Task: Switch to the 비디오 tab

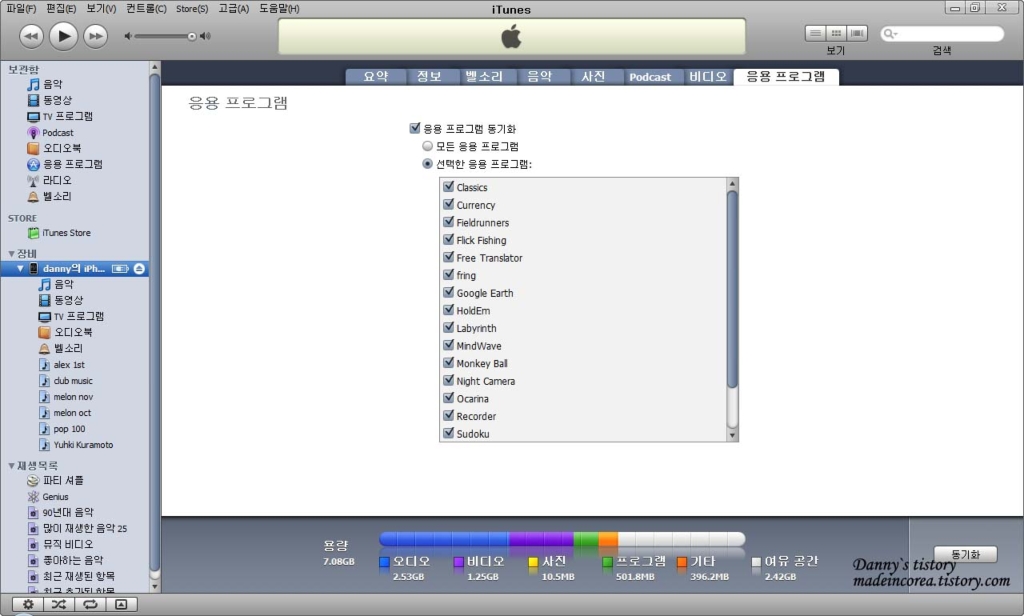Action: click(x=708, y=76)
